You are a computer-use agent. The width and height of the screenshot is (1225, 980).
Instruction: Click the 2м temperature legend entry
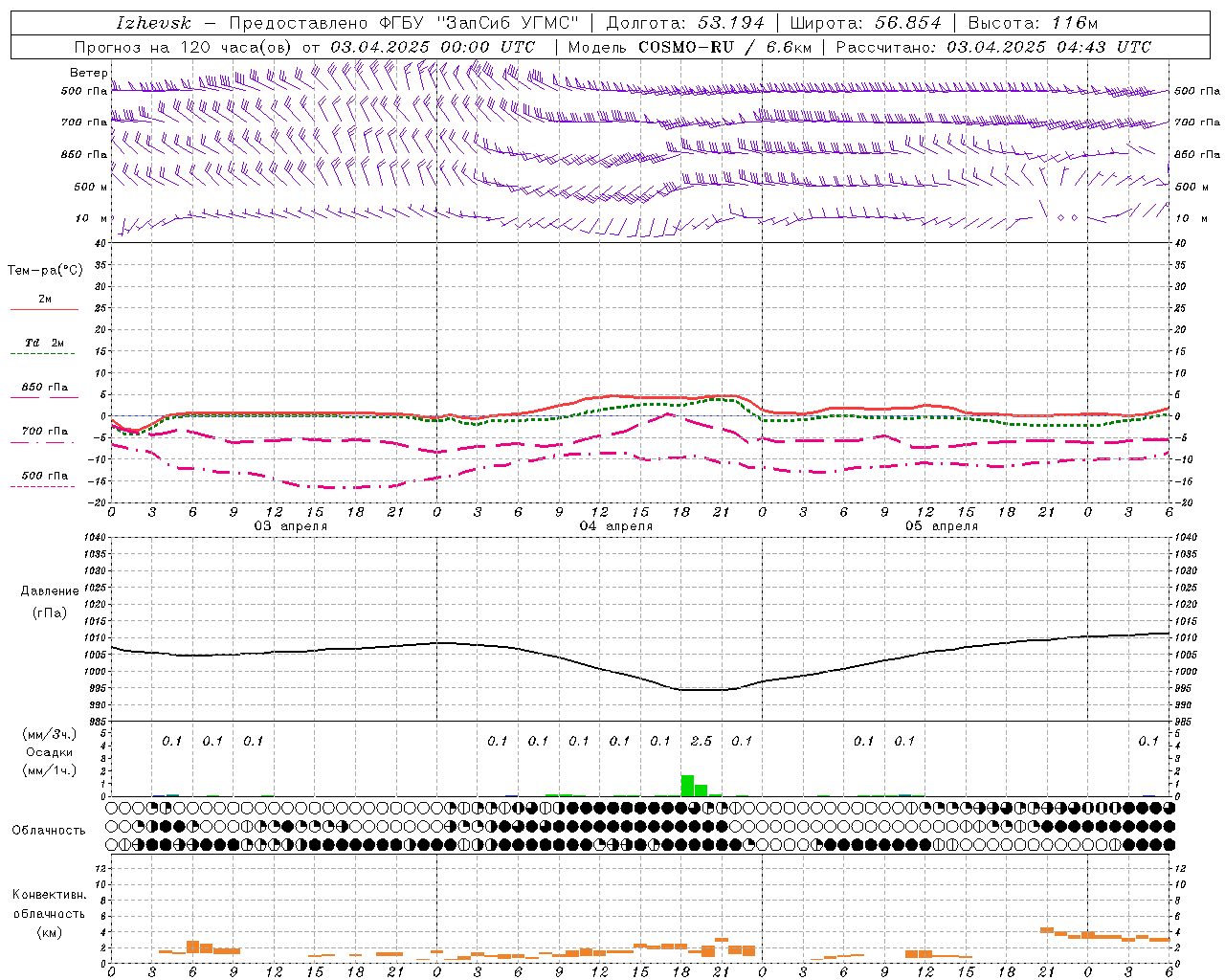tap(45, 299)
